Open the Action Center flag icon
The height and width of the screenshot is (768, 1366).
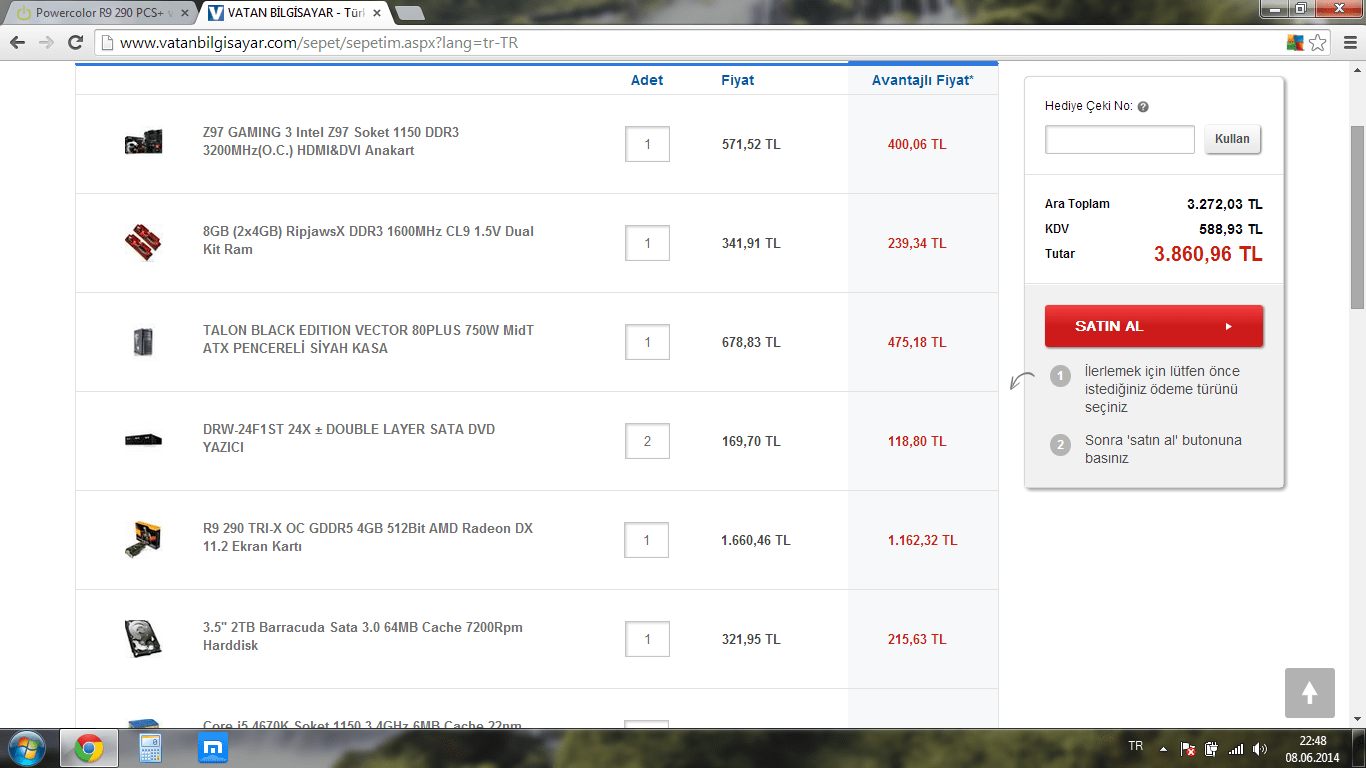click(1188, 748)
